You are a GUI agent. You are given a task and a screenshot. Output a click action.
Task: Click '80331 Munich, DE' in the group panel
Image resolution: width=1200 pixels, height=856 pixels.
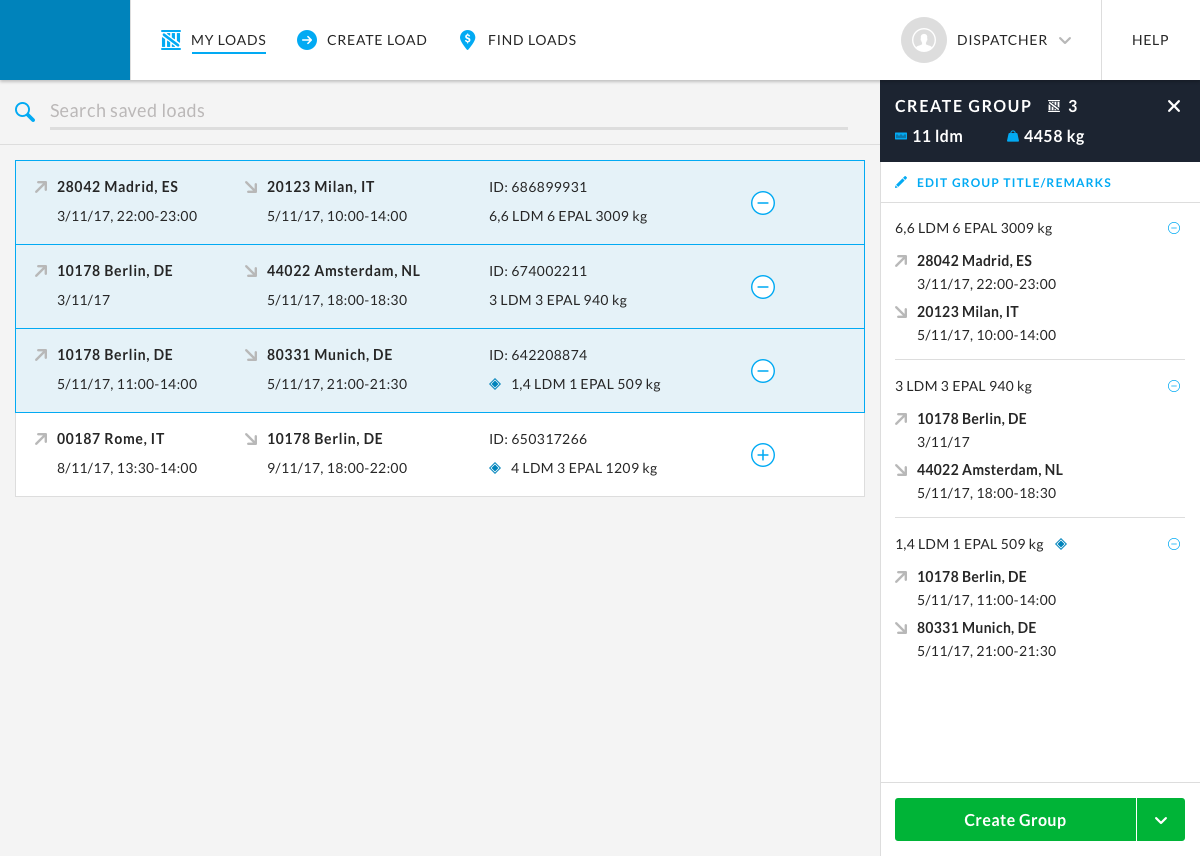pyautogui.click(x=977, y=628)
